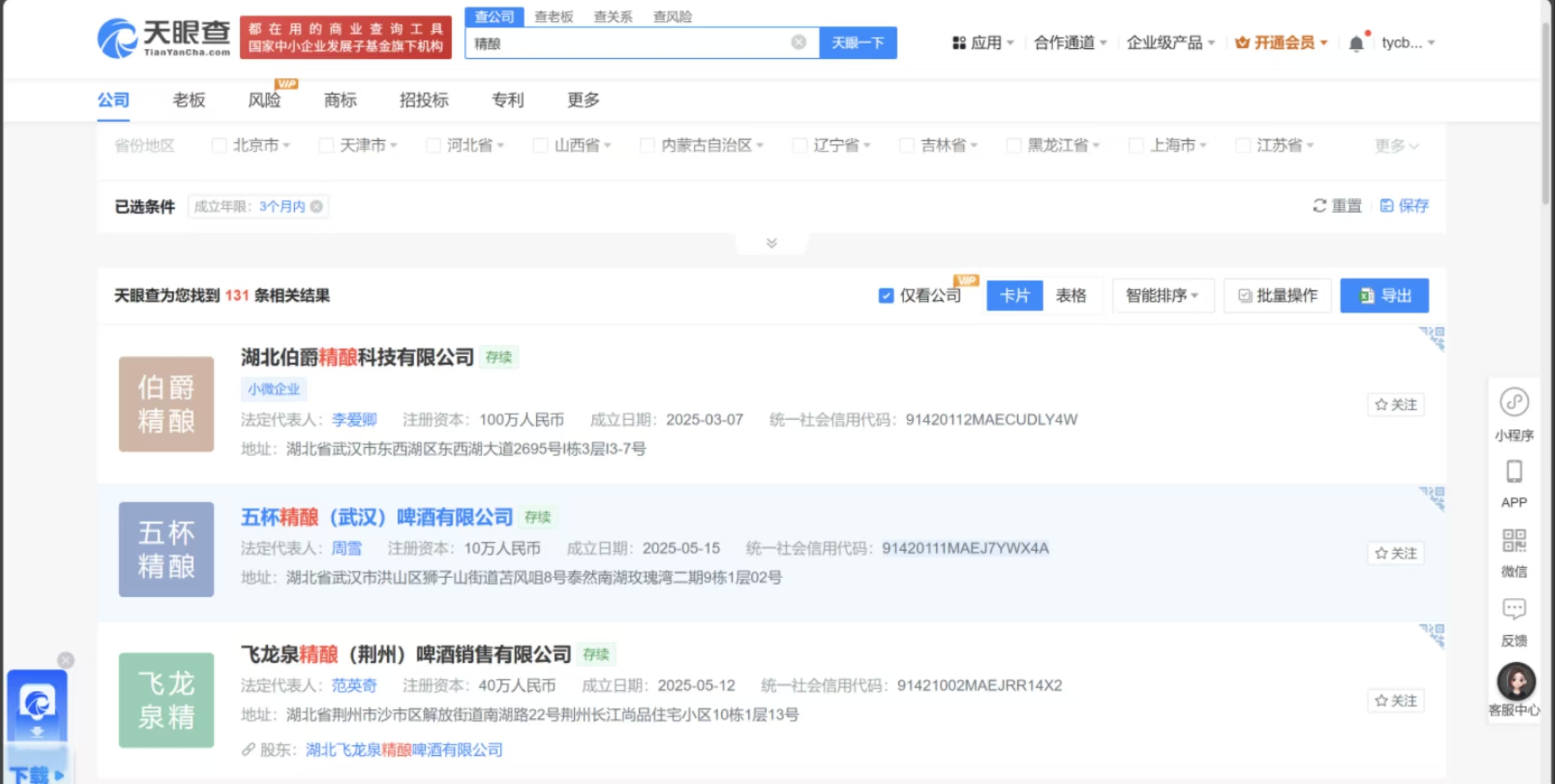The width and height of the screenshot is (1555, 784).
Task: Open QR corner icon of 湖北伯爵精酿 card
Action: coord(1432,339)
